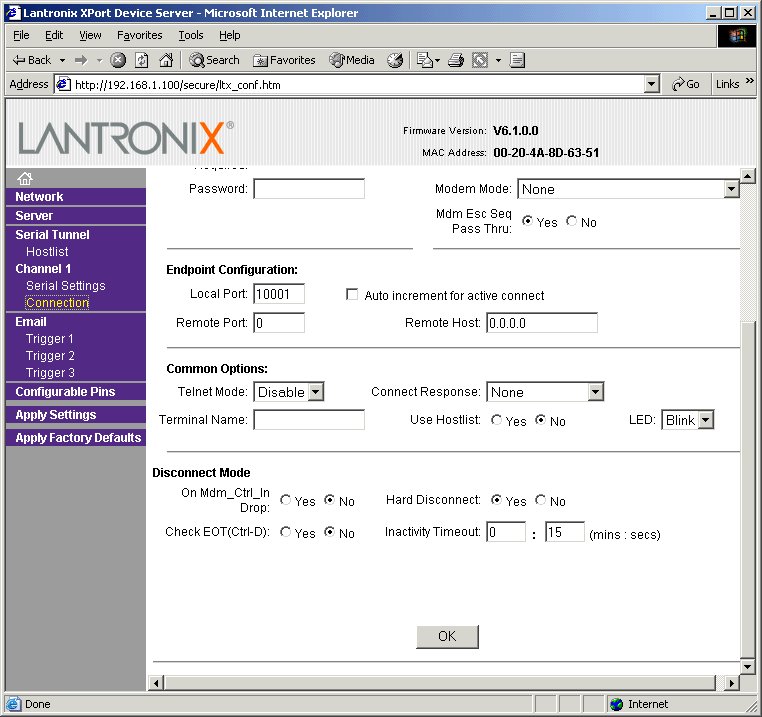
Task: Select Yes for Use Hostlist
Action: pos(496,420)
